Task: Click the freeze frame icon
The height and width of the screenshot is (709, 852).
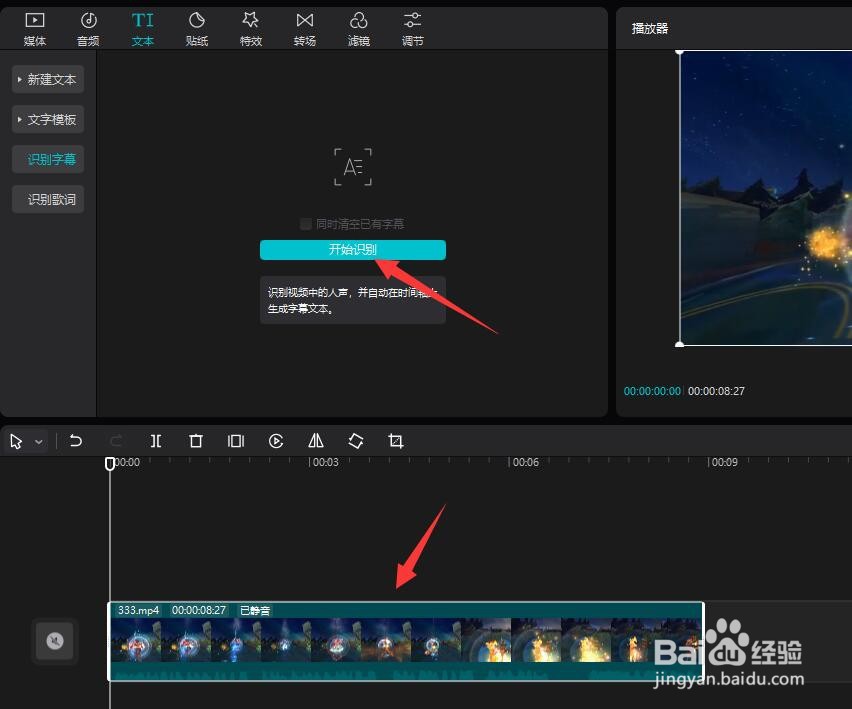Action: pos(236,441)
